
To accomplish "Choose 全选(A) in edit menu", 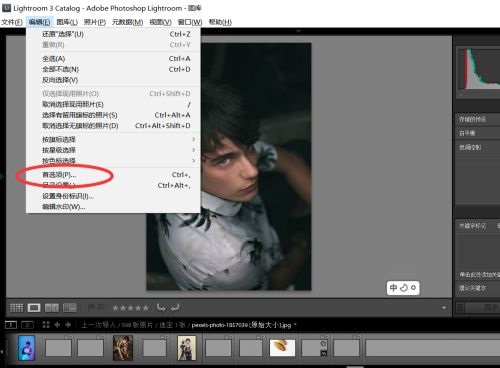I will tap(113, 59).
